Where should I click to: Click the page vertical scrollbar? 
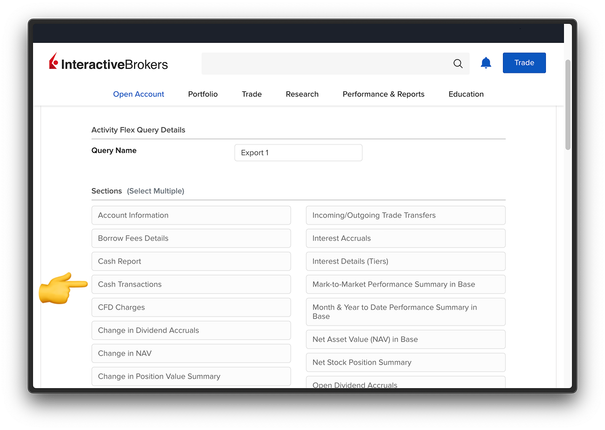tap(568, 104)
